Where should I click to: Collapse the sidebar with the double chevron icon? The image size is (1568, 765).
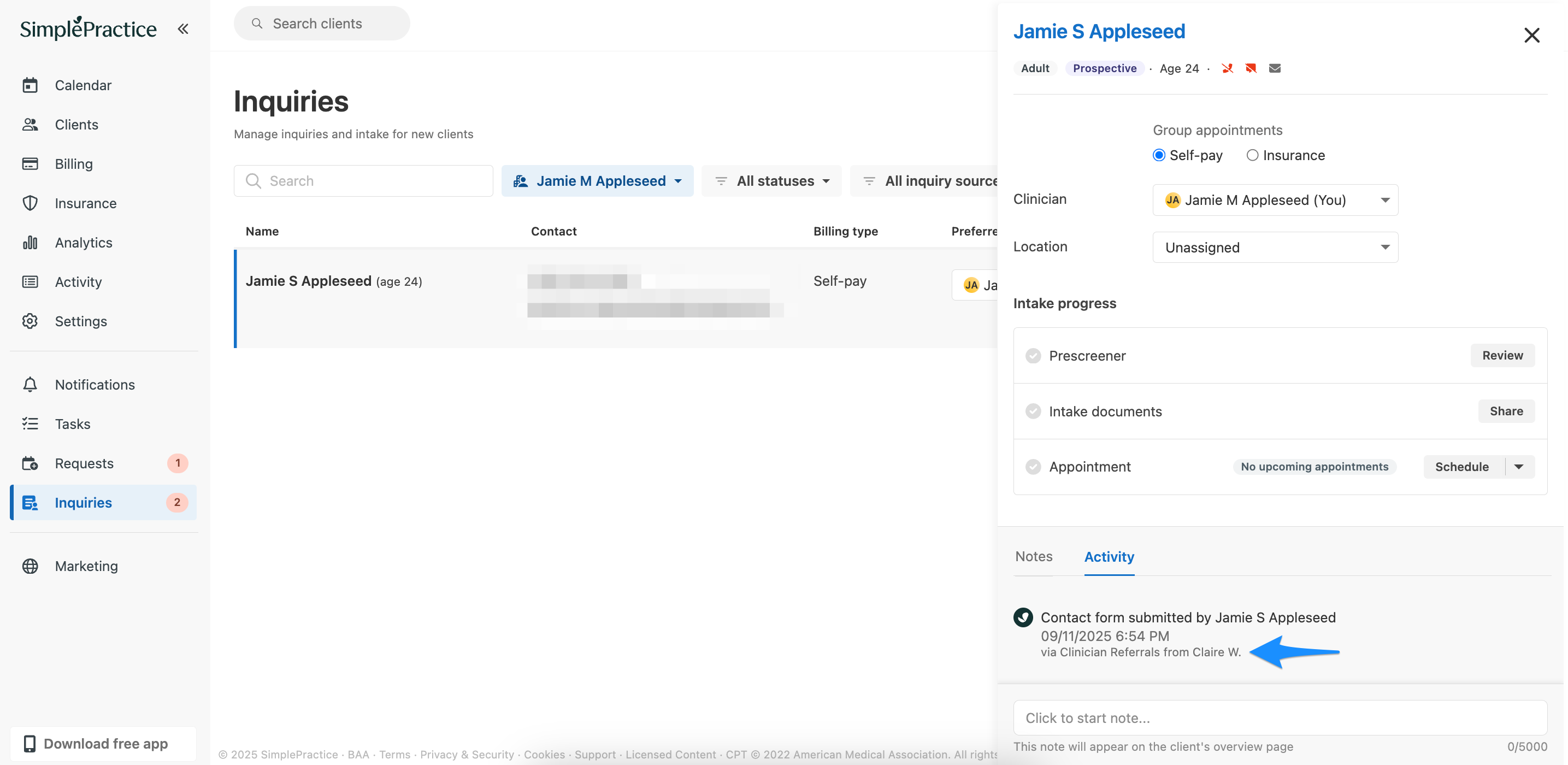tap(183, 28)
